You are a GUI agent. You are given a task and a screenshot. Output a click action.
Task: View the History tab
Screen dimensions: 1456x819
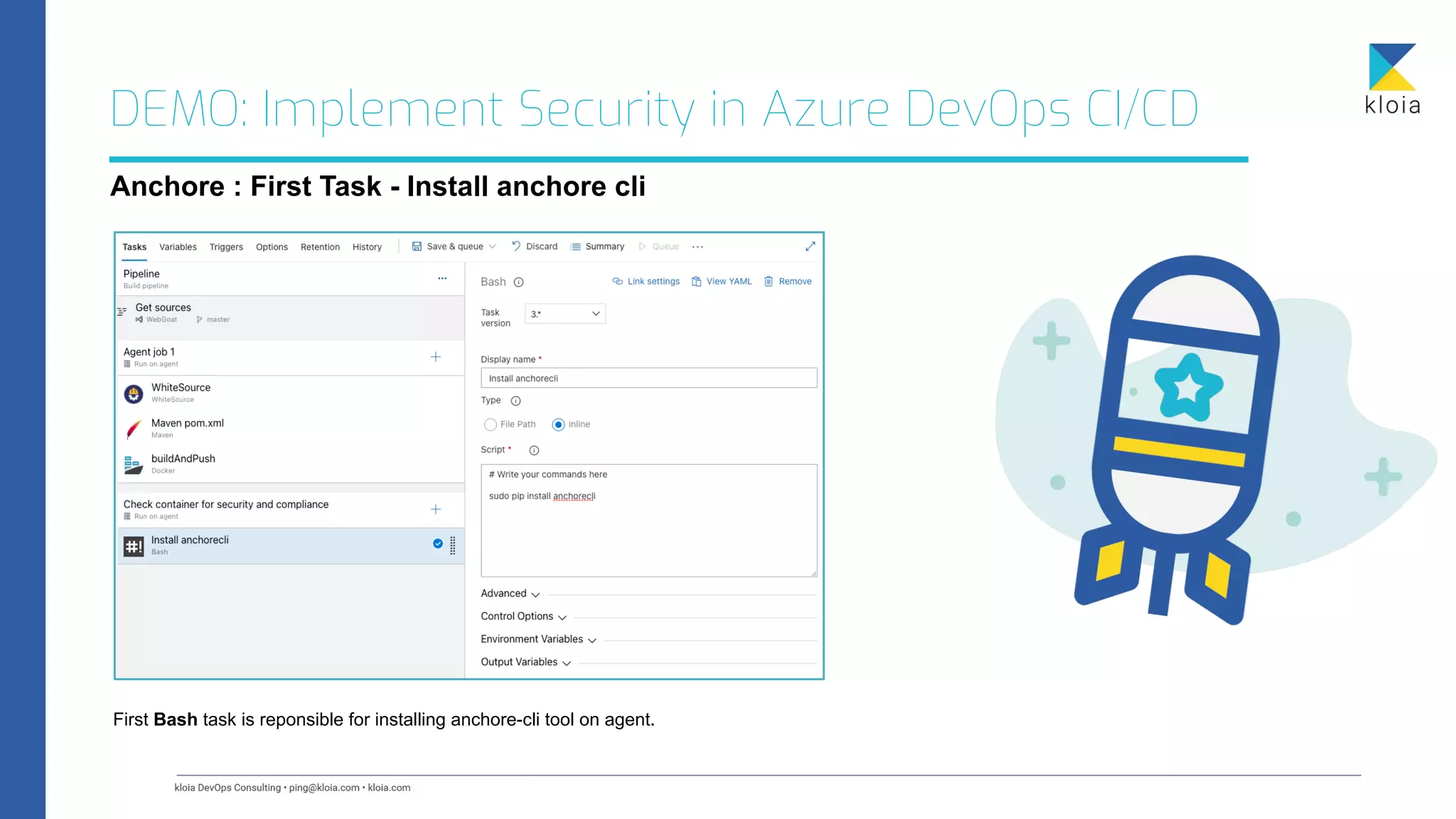(x=367, y=247)
